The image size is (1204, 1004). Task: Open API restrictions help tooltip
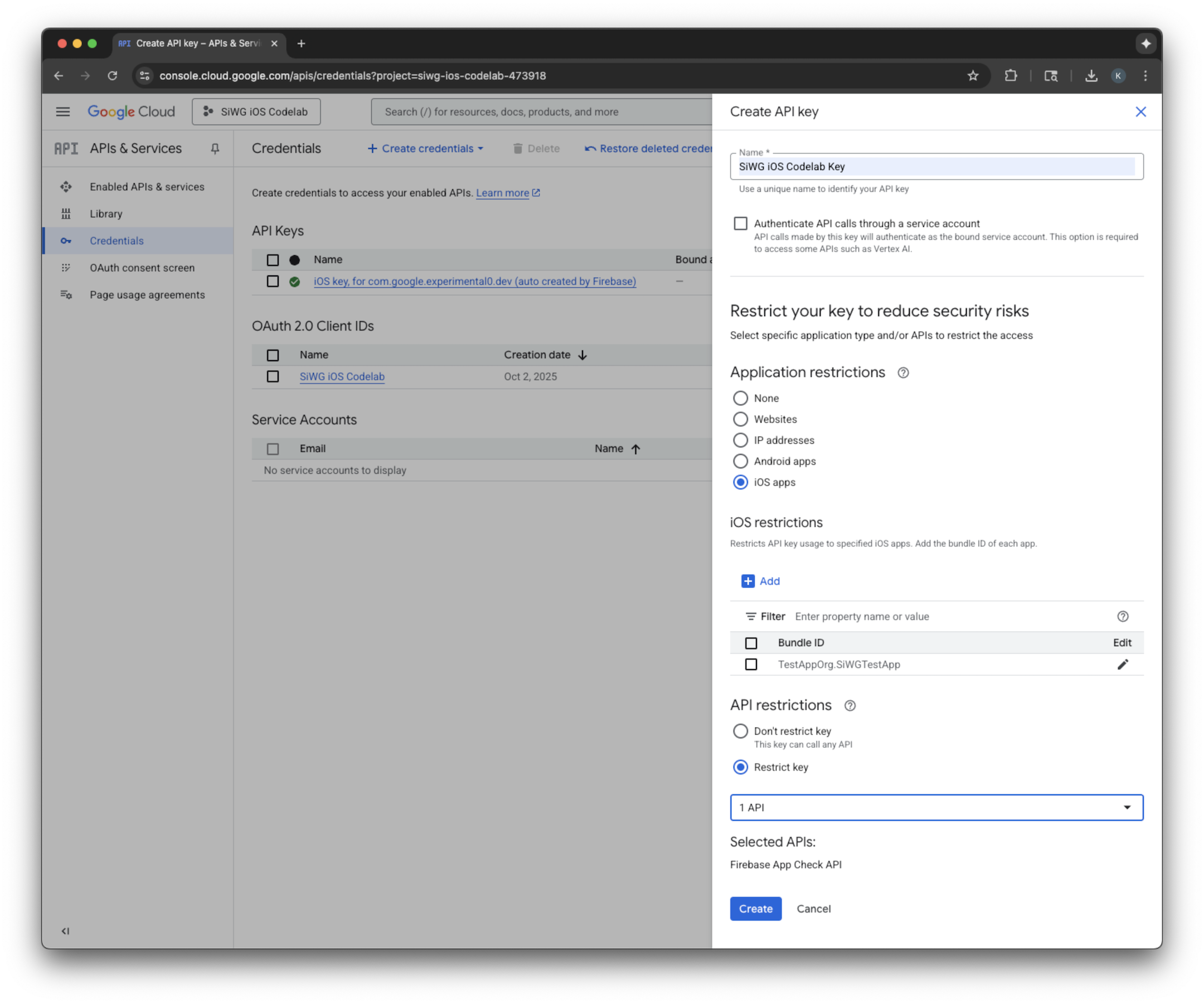pyautogui.click(x=849, y=705)
